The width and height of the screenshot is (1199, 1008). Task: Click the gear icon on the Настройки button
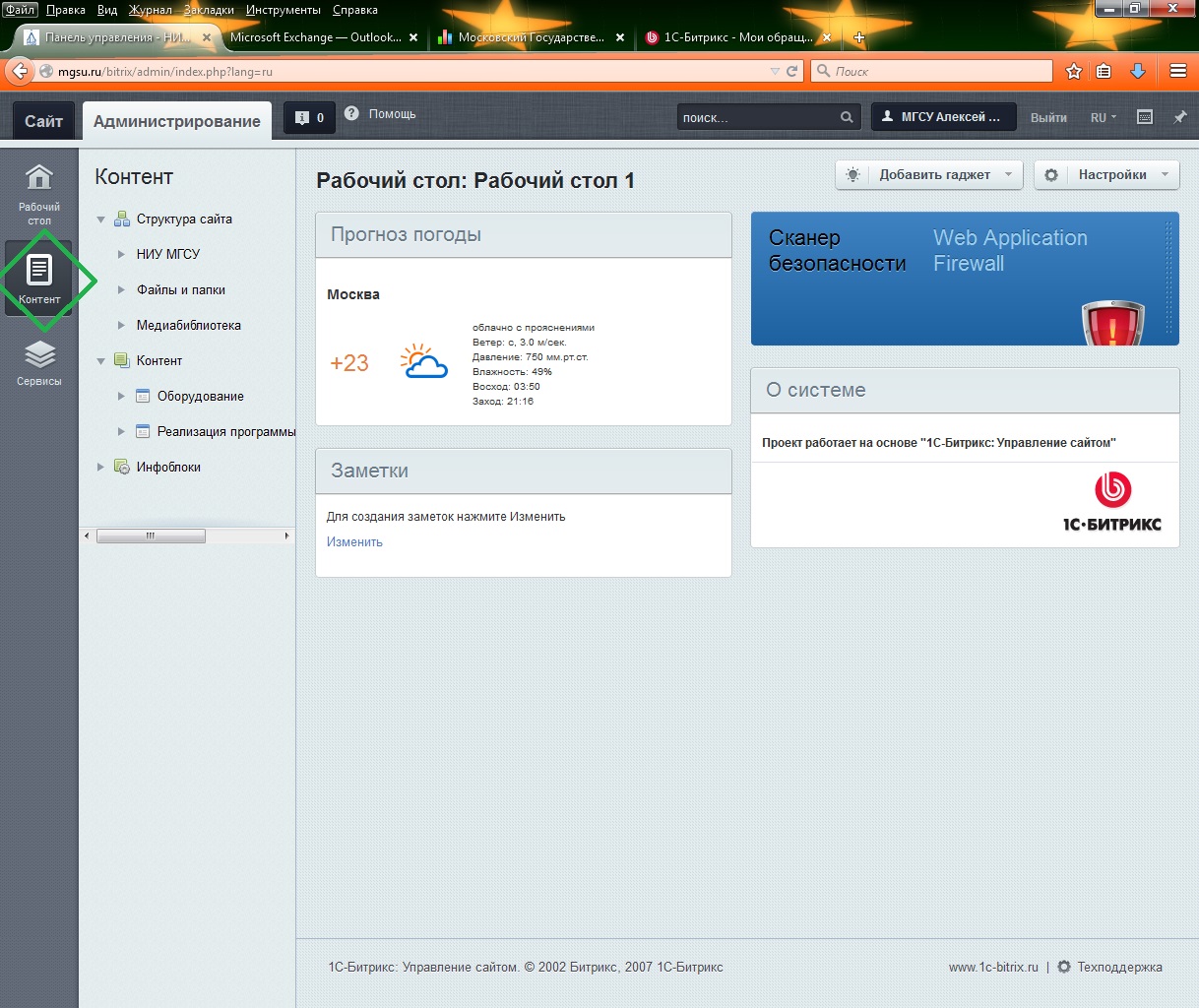pos(1051,174)
